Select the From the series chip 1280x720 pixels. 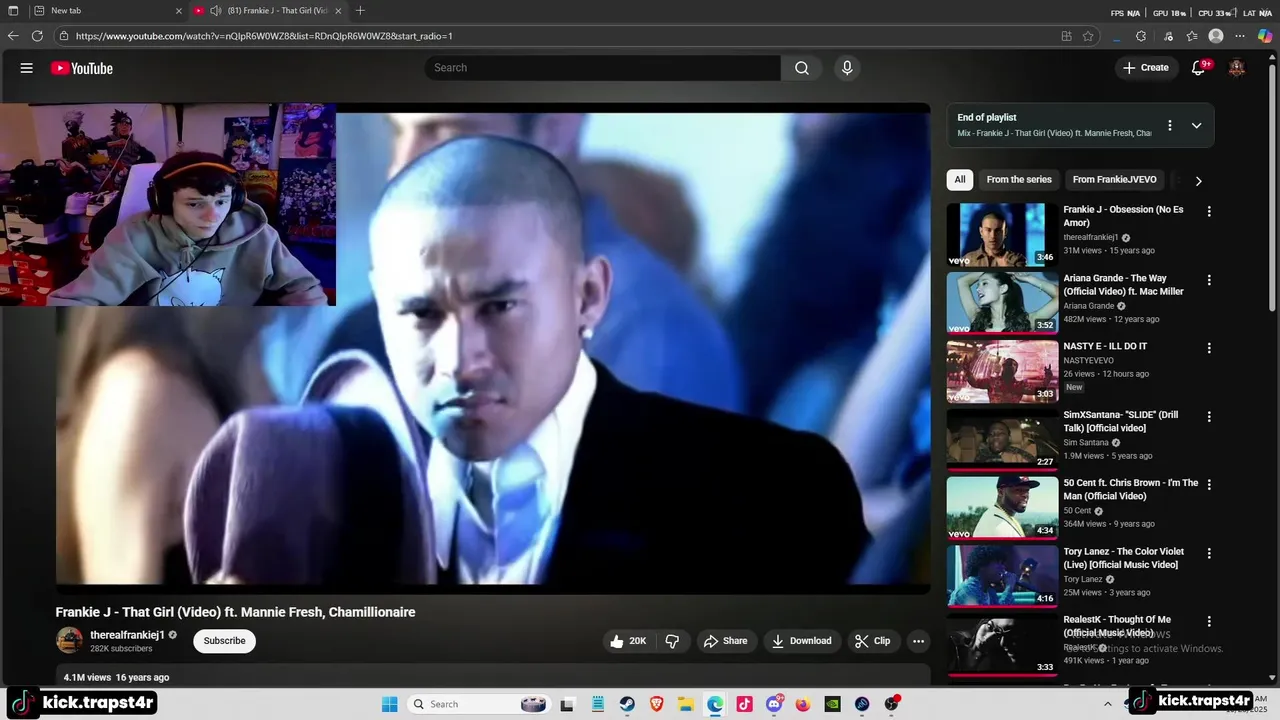pos(1019,180)
